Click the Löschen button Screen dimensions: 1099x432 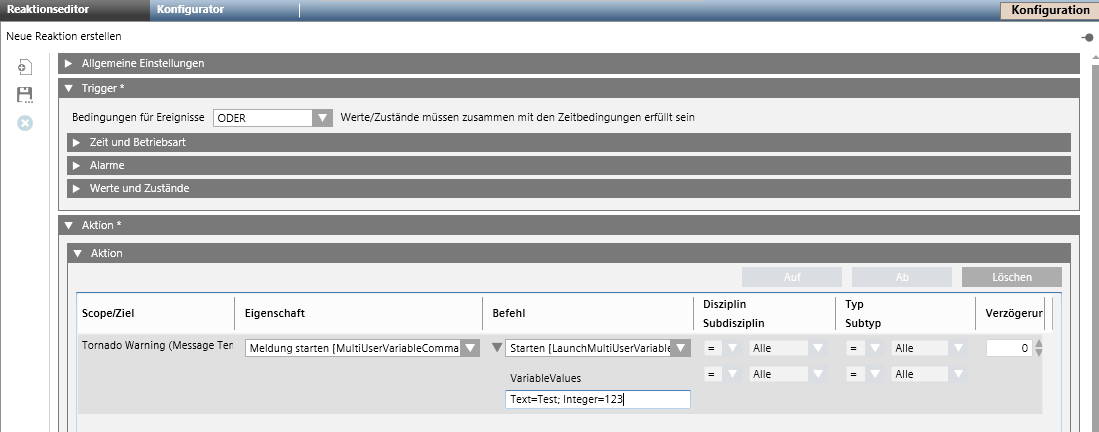click(x=1011, y=276)
